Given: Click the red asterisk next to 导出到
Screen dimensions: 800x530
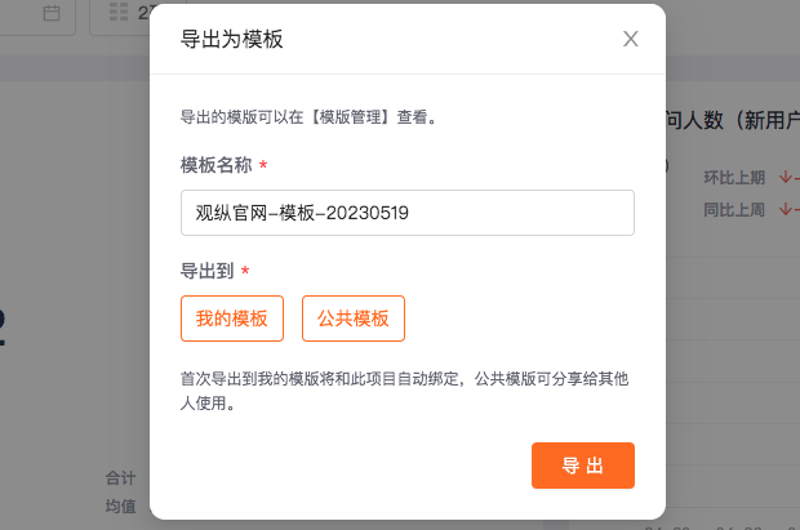Looking at the screenshot, I should click(x=245, y=270).
